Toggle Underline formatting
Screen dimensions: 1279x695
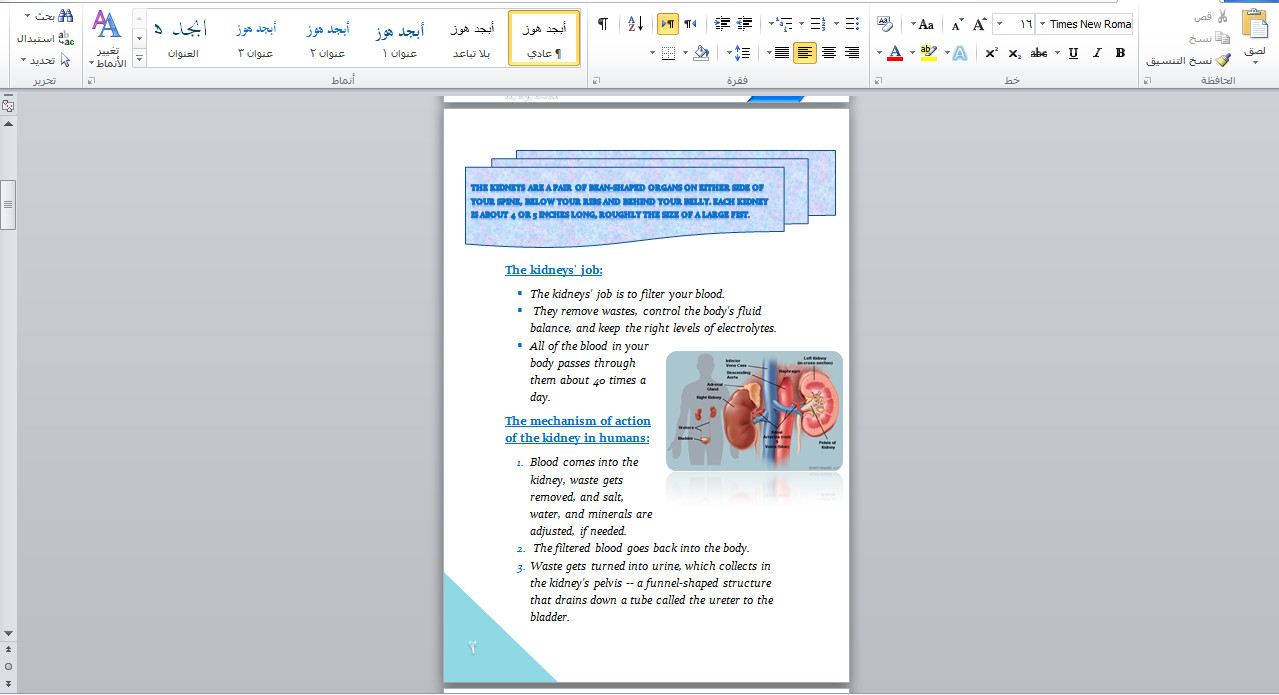pos(1073,53)
